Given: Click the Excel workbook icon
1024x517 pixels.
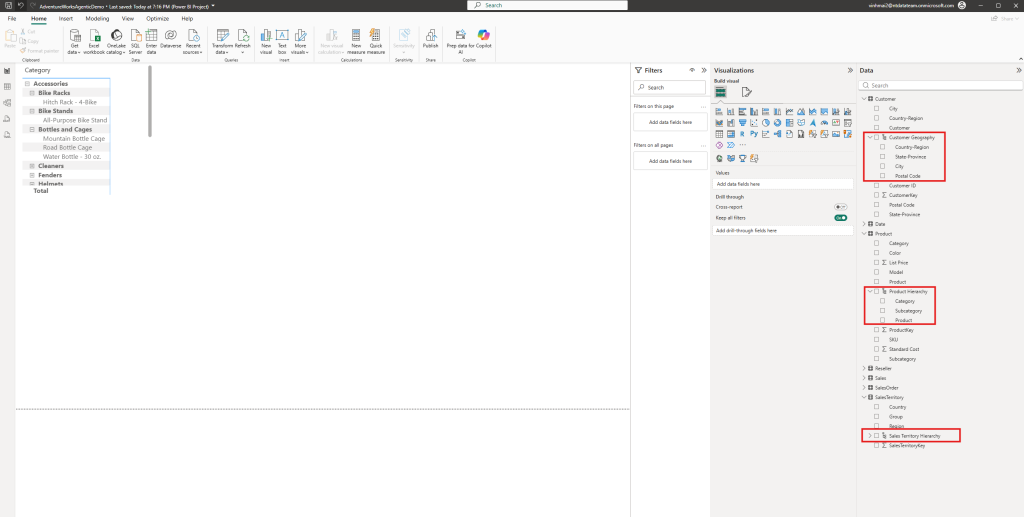Looking at the screenshot, I should tap(95, 36).
